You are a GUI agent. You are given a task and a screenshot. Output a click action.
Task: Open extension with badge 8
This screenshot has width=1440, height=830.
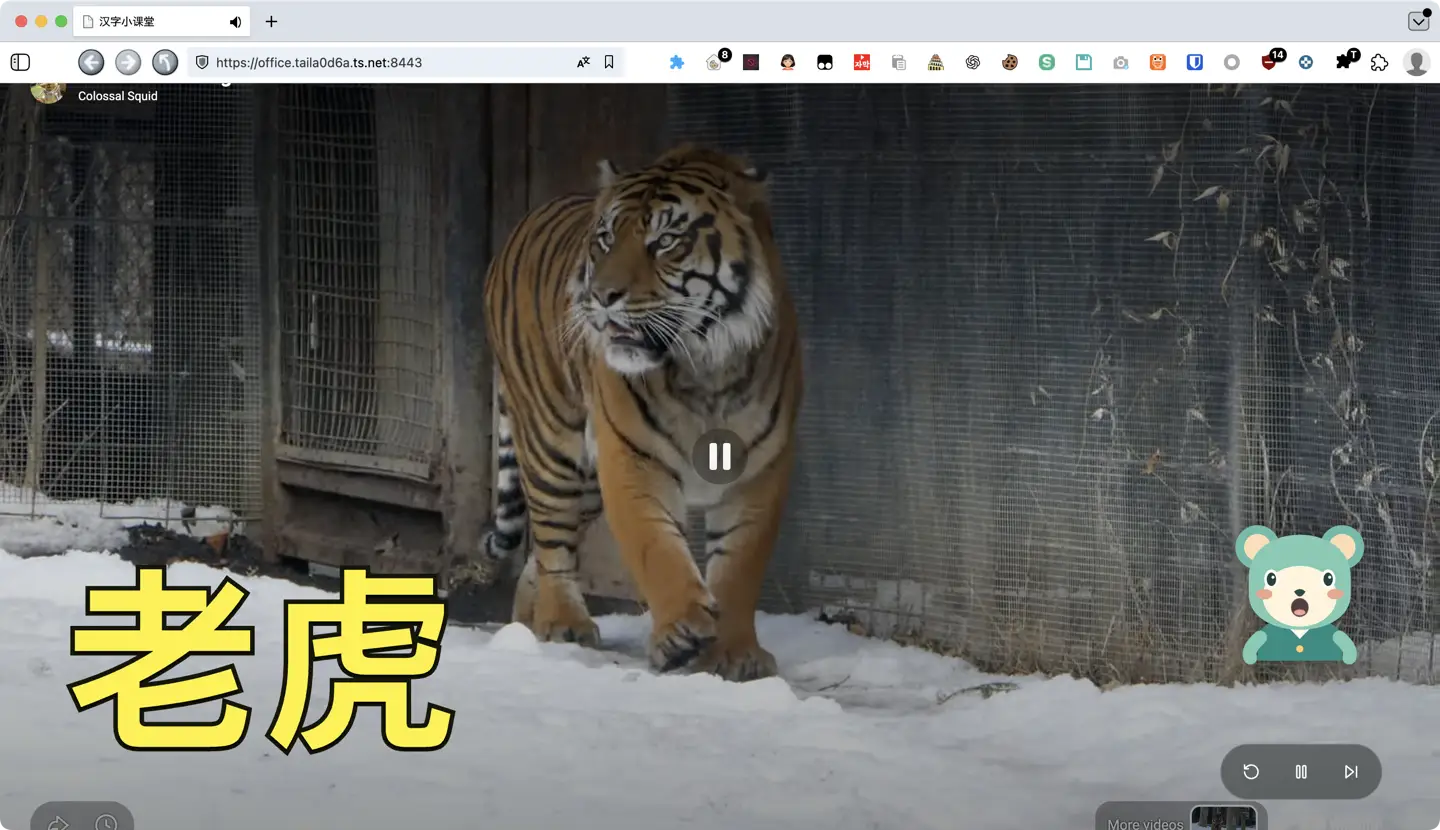pos(715,61)
